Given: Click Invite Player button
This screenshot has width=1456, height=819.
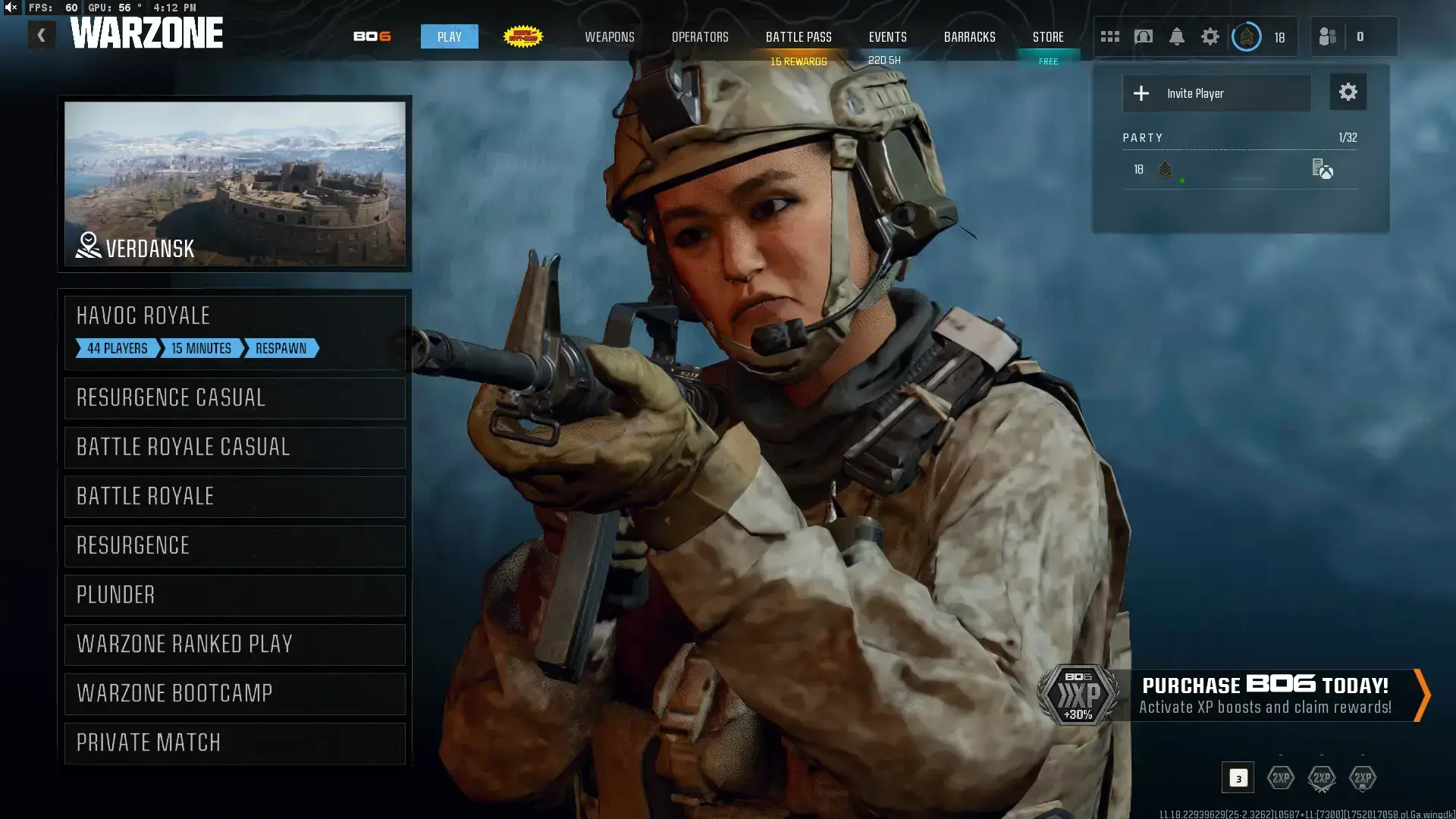Looking at the screenshot, I should point(1216,93).
